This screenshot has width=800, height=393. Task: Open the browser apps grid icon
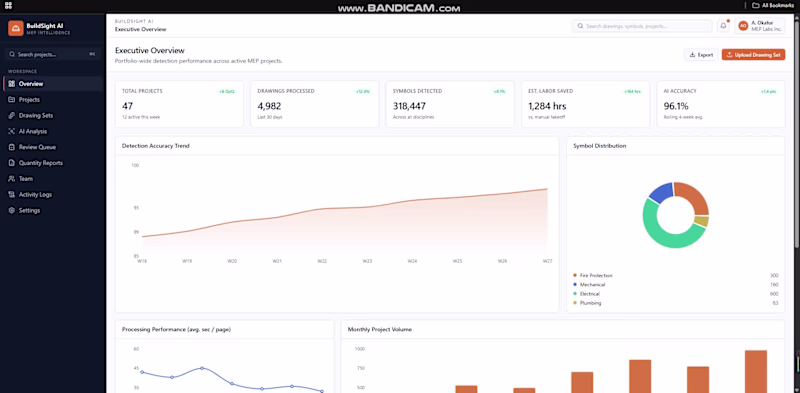click(x=9, y=6)
